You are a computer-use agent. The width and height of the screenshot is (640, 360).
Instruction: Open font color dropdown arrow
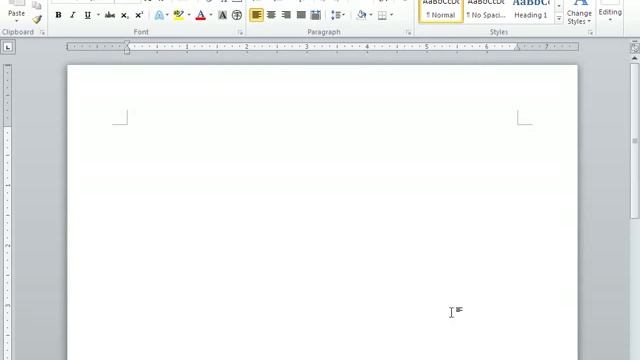(x=211, y=15)
